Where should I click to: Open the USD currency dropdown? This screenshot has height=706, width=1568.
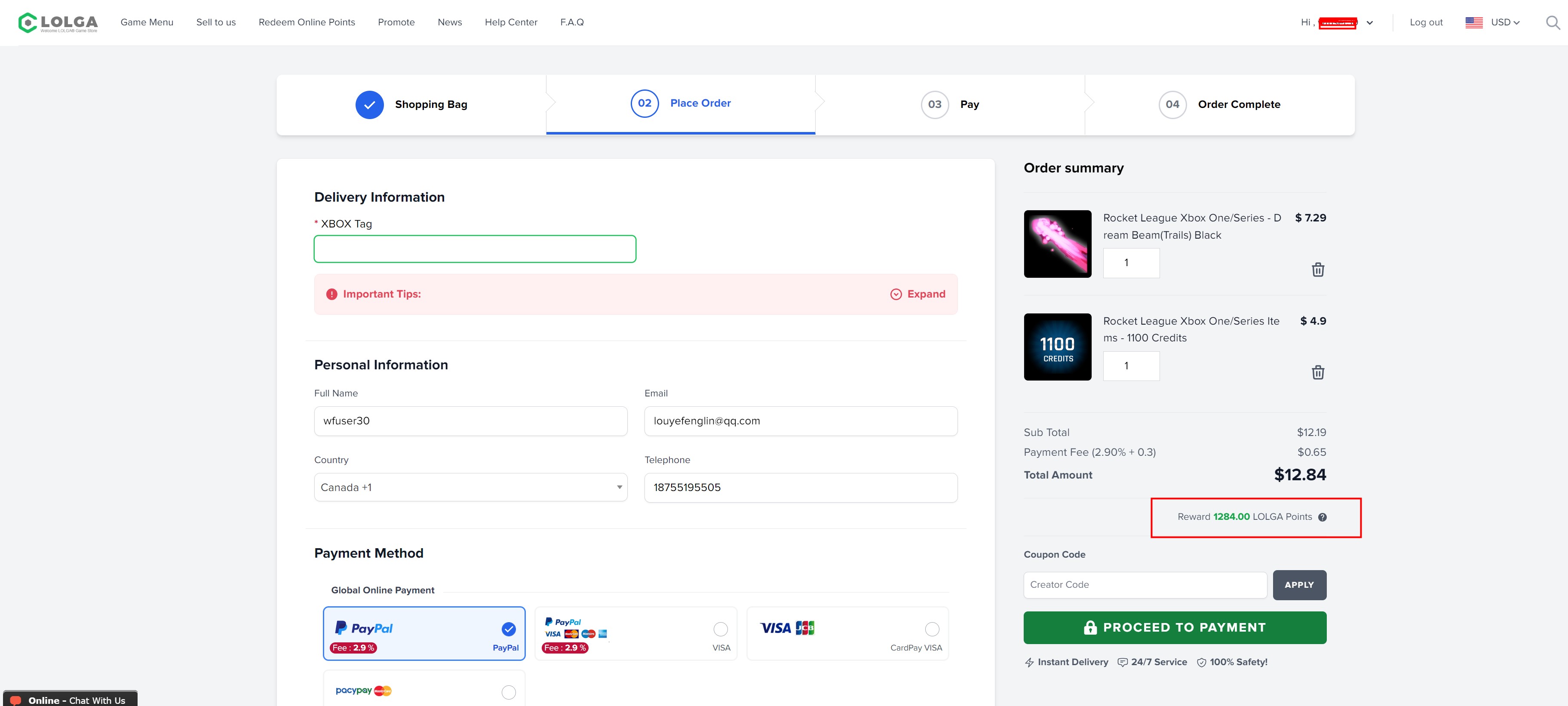(1505, 22)
